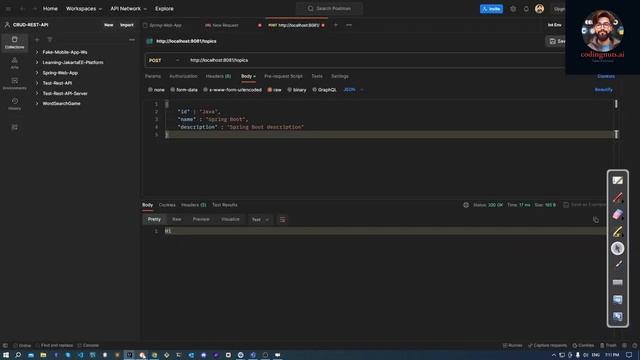Click the request URL input field

(x=376, y=60)
